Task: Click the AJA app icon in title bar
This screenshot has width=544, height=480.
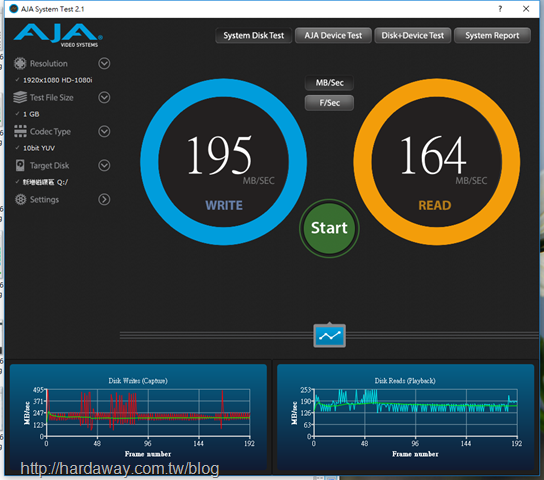Action: click(x=14, y=9)
